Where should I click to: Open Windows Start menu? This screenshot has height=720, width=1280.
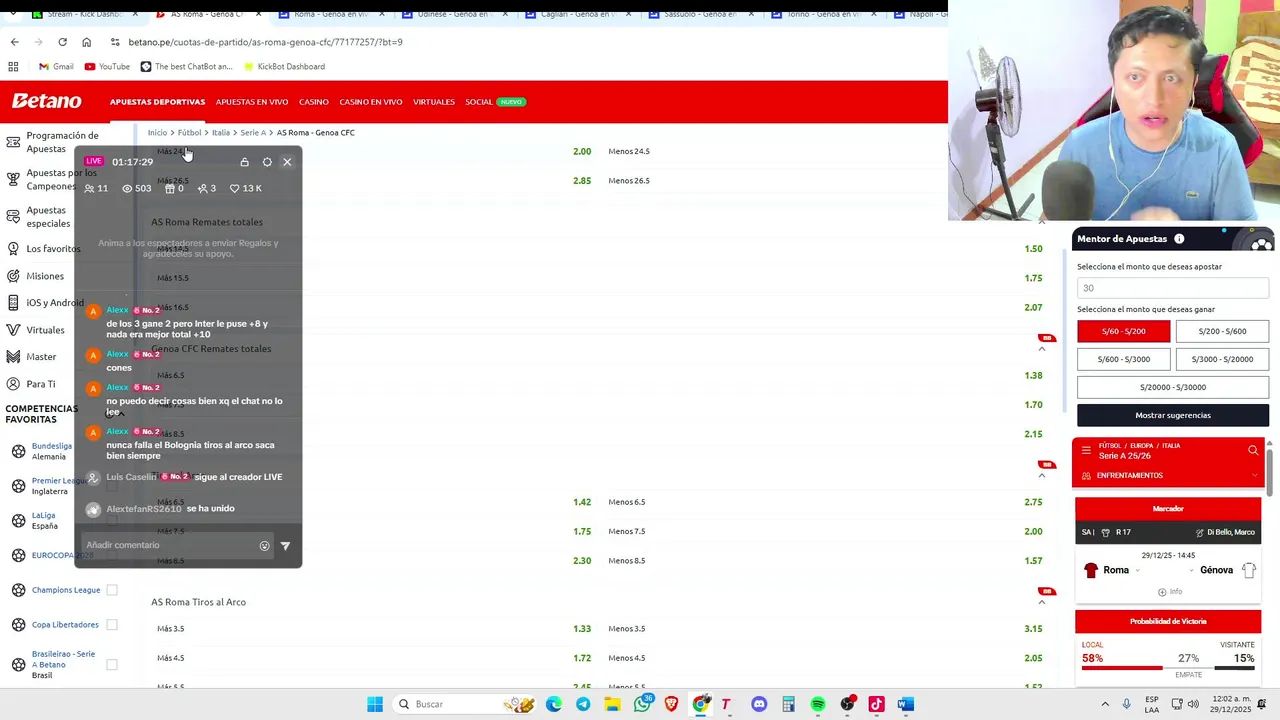(375, 704)
